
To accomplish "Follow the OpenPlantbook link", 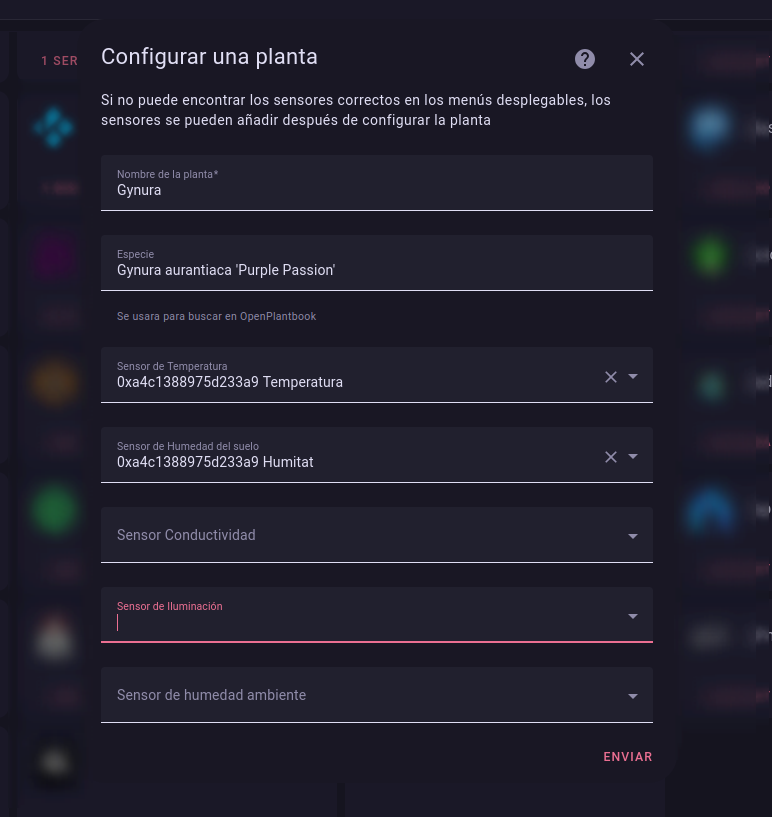I will [278, 316].
